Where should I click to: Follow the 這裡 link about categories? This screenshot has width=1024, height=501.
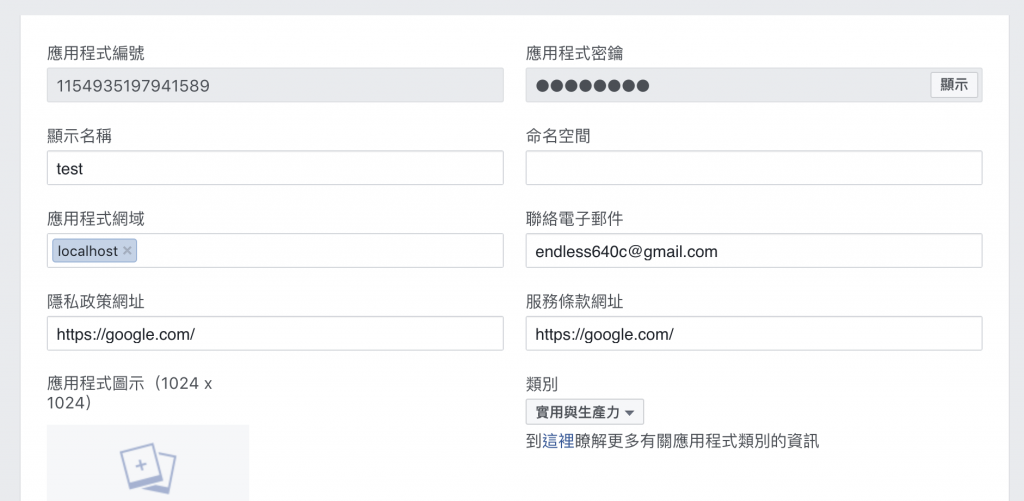558,442
